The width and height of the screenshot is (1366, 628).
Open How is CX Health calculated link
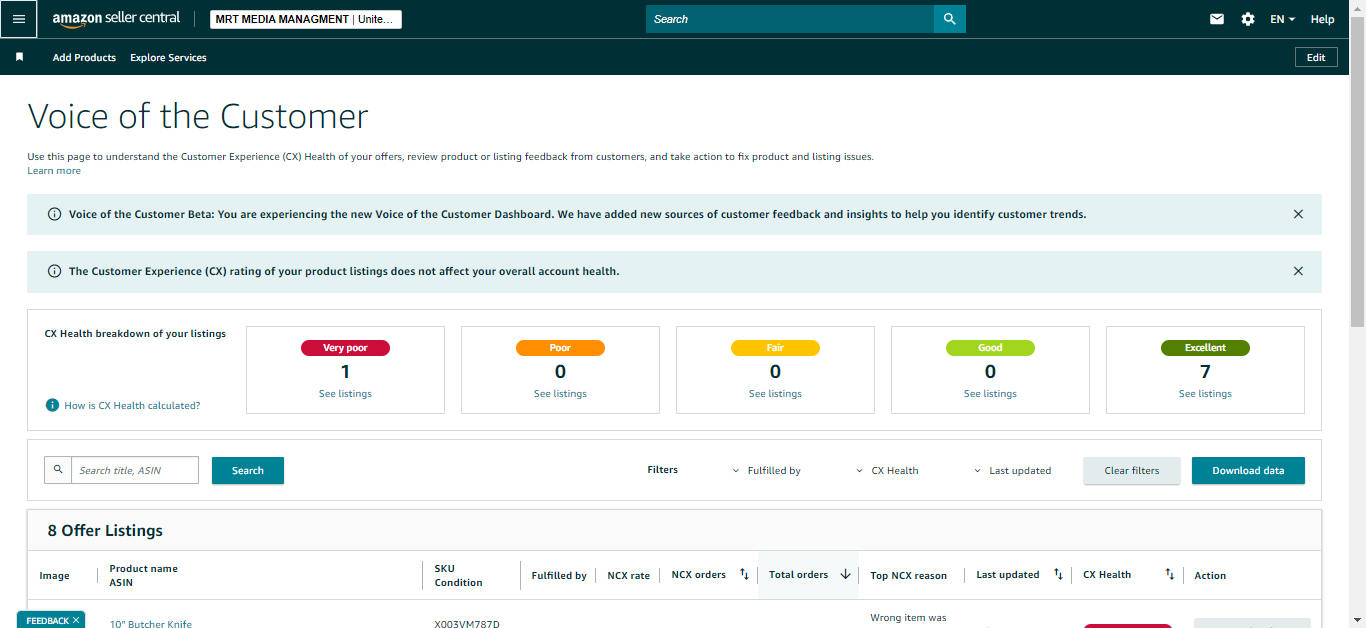coord(132,405)
